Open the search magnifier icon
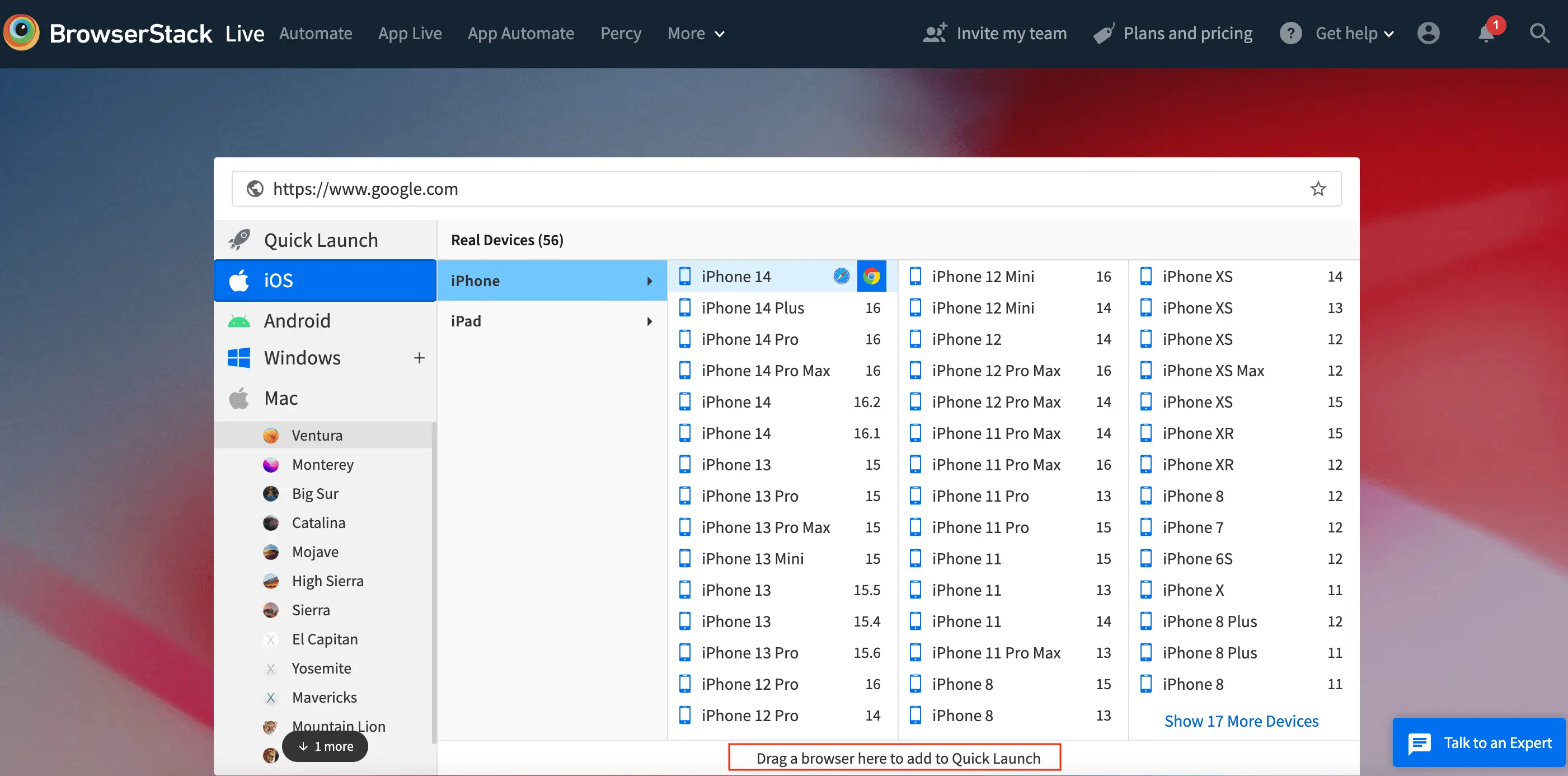This screenshot has width=1568, height=776. click(x=1539, y=33)
